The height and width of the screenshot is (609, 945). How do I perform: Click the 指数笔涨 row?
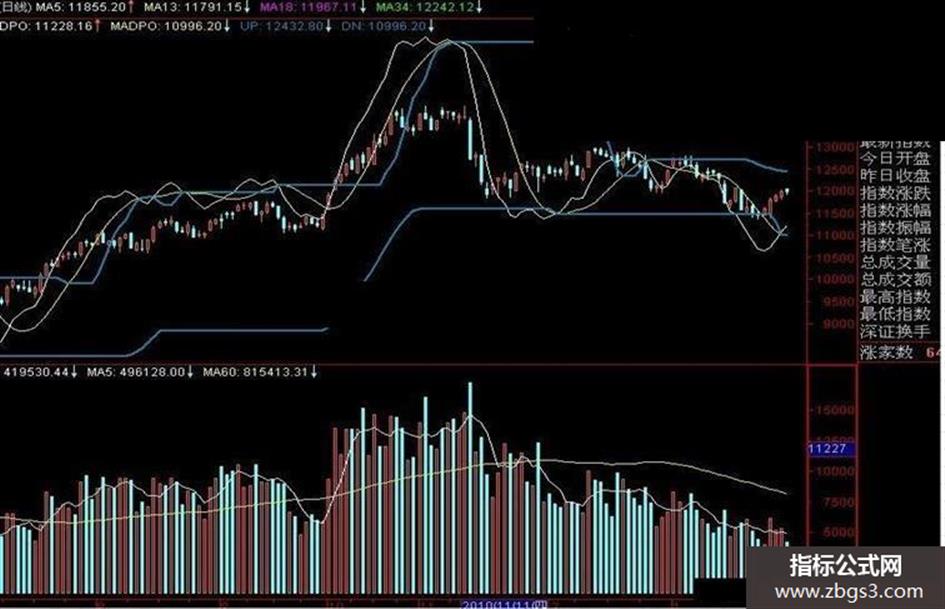click(896, 245)
